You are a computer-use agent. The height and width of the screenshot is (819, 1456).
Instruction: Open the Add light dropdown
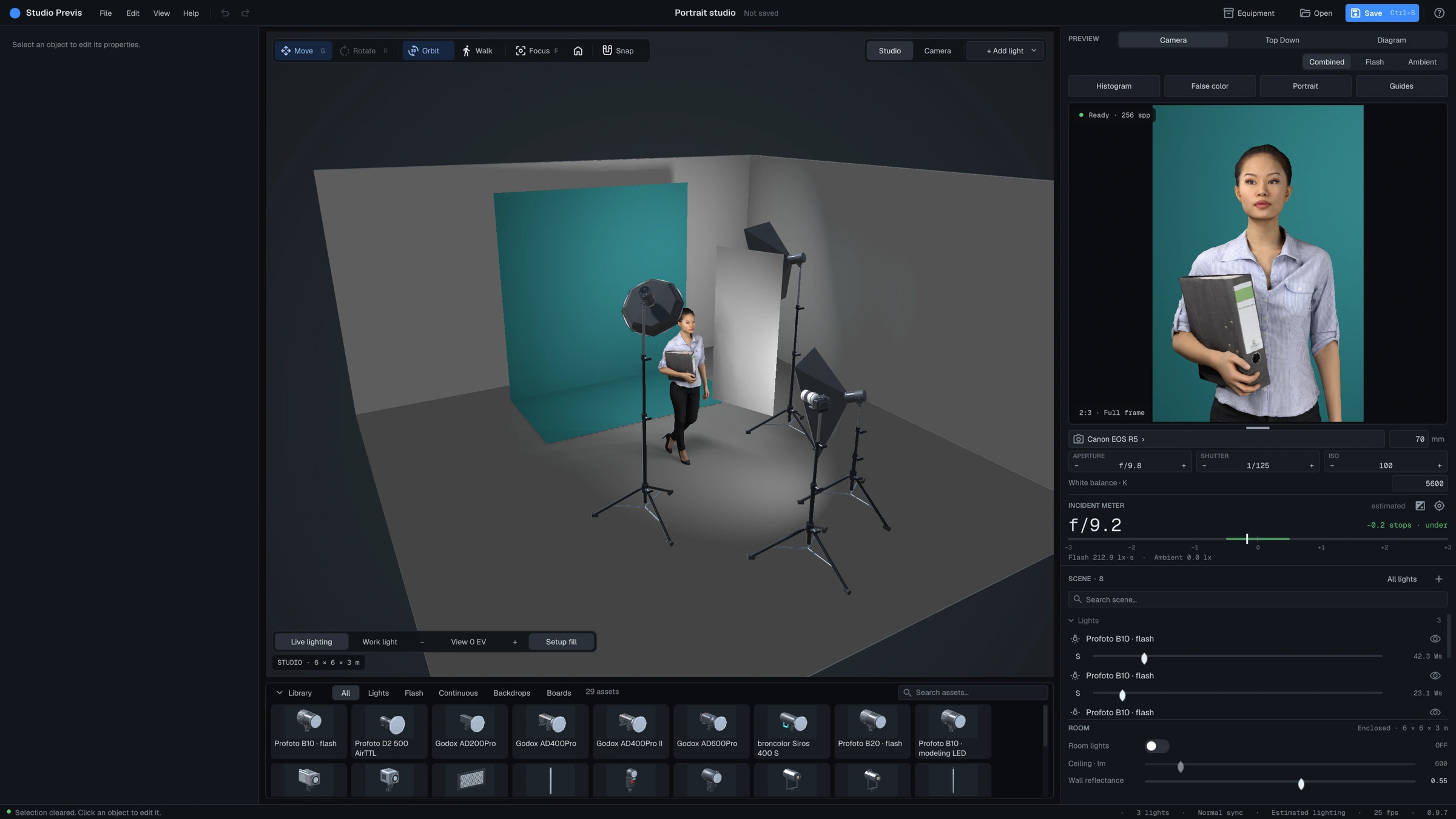pyautogui.click(x=1006, y=51)
